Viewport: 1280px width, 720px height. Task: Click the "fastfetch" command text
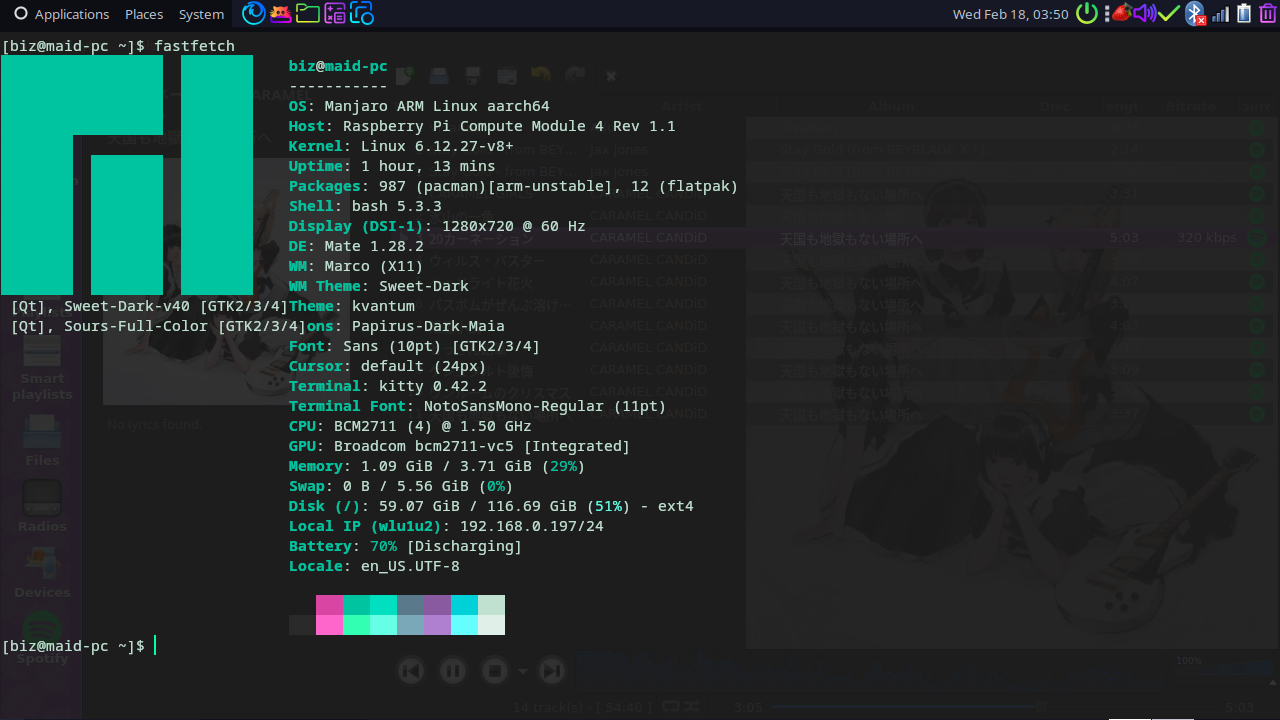194,46
